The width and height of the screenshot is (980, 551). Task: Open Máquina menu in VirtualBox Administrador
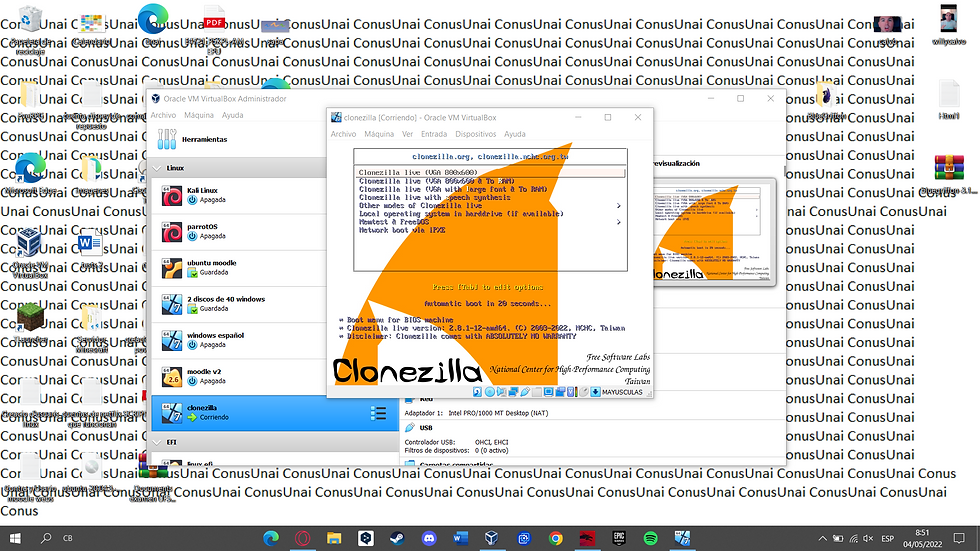[199, 116]
